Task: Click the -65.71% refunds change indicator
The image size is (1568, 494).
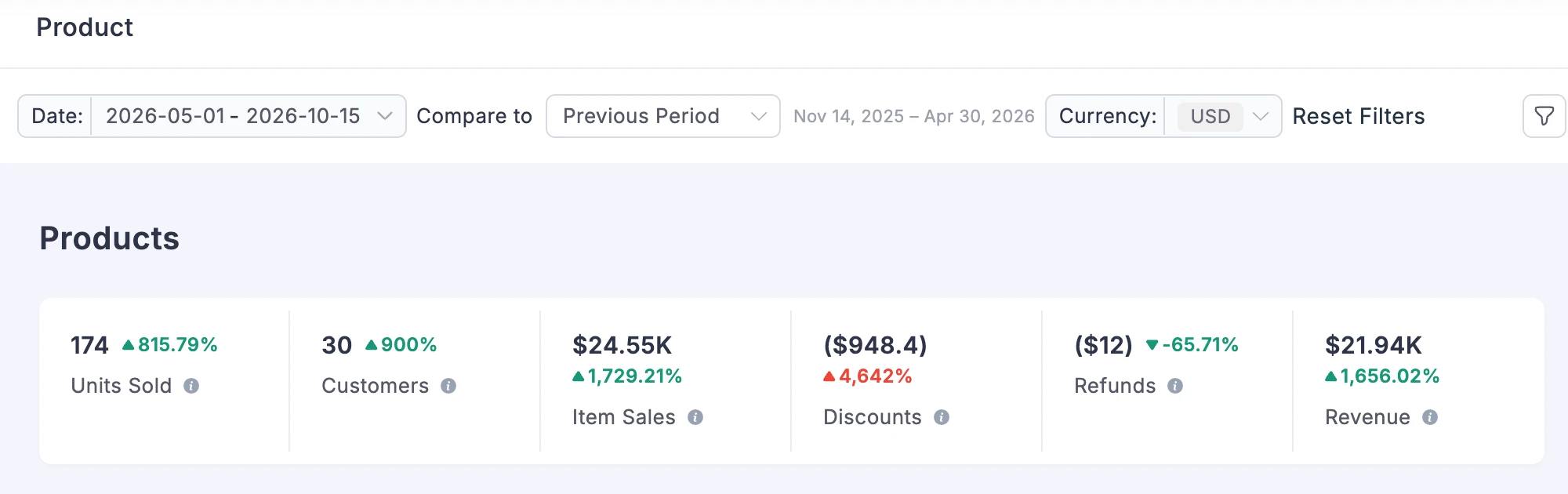Action: [x=1192, y=345]
